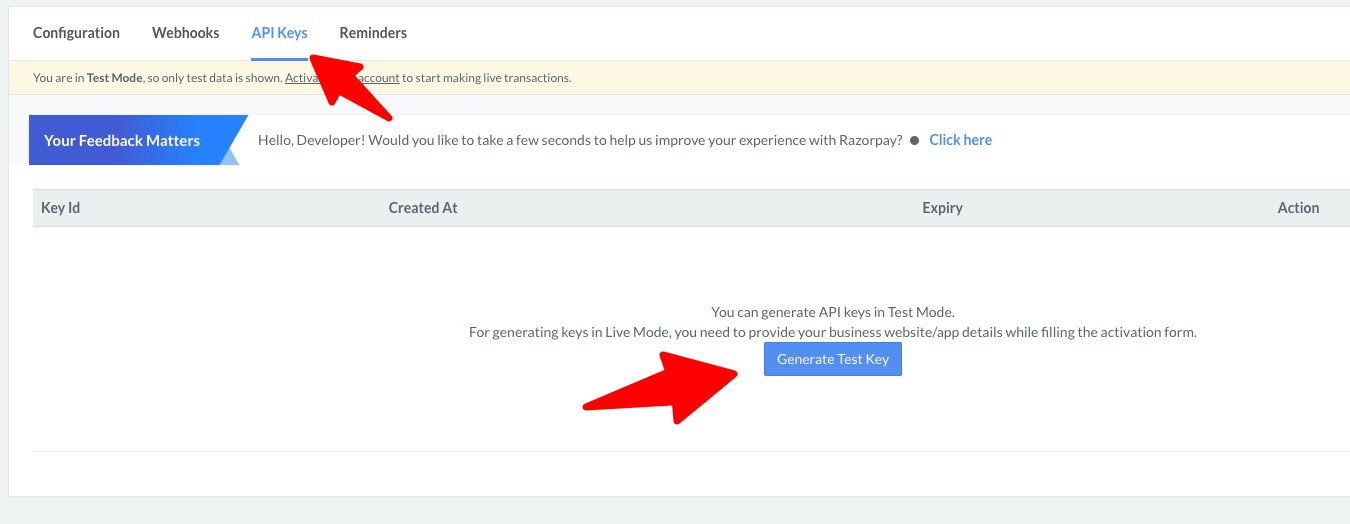Click the Created At column header
This screenshot has height=524, width=1350.
[422, 208]
